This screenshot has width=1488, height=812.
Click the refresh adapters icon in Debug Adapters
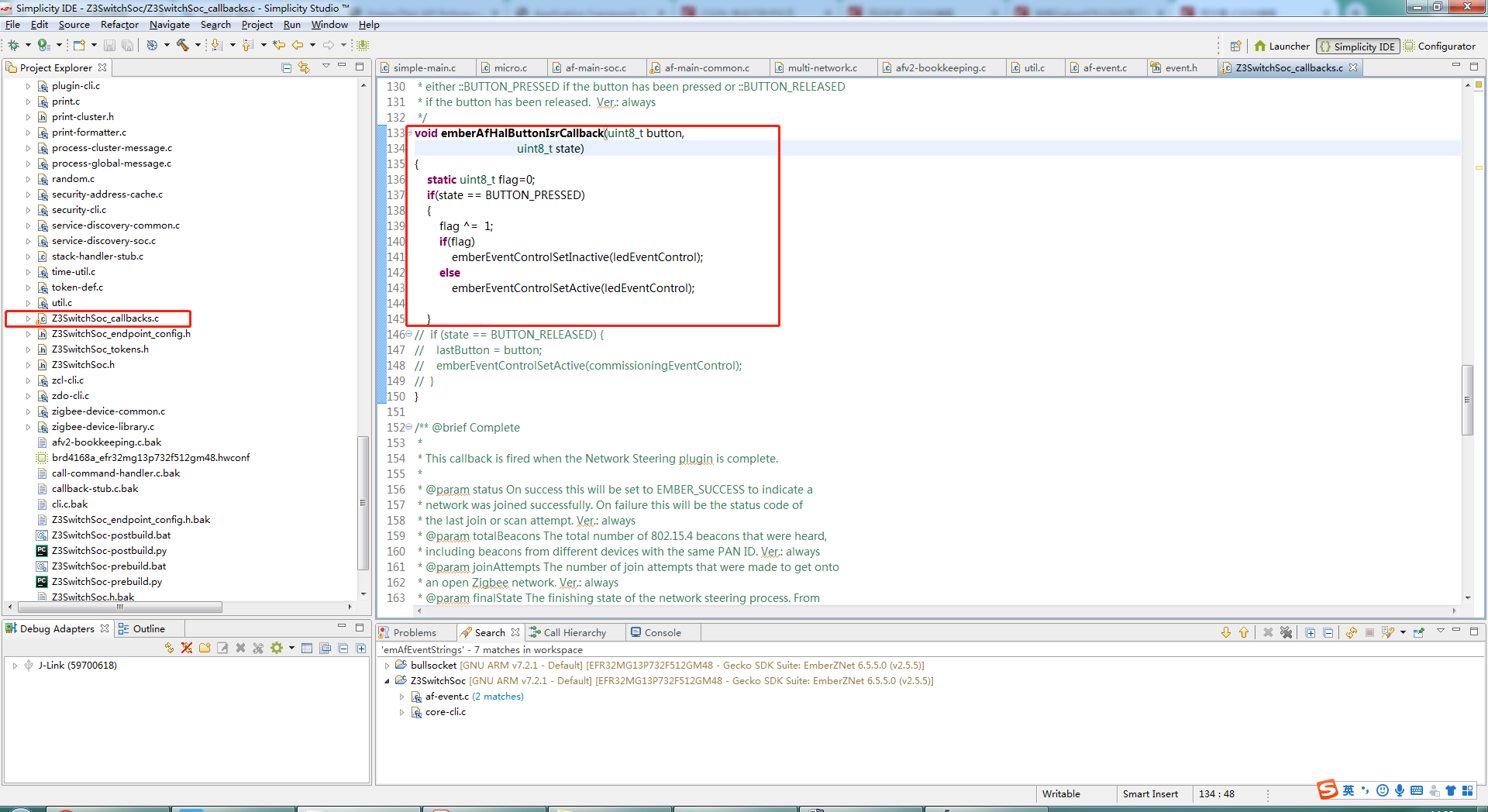169,648
